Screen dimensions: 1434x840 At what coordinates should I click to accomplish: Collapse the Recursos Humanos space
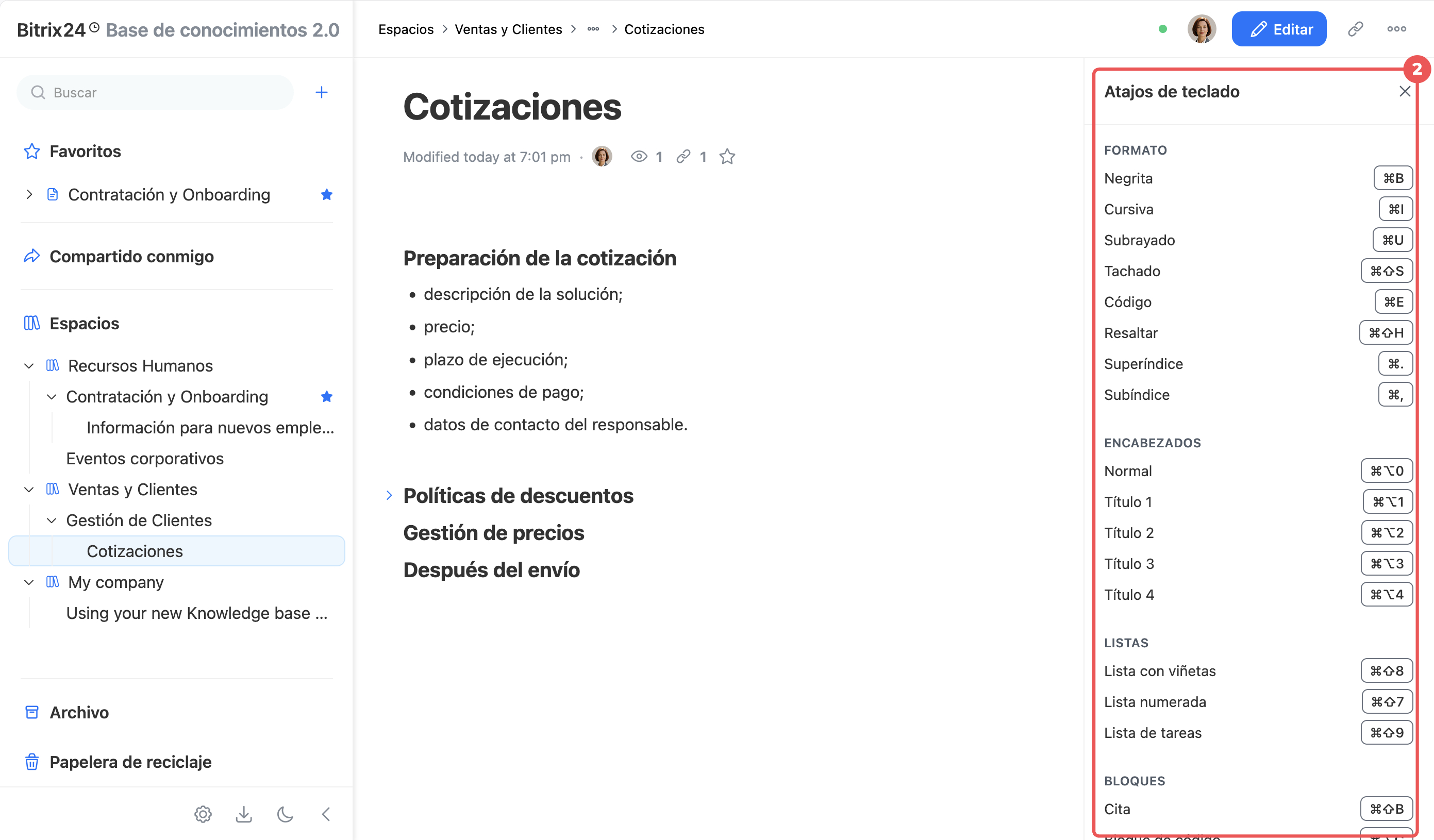point(29,366)
